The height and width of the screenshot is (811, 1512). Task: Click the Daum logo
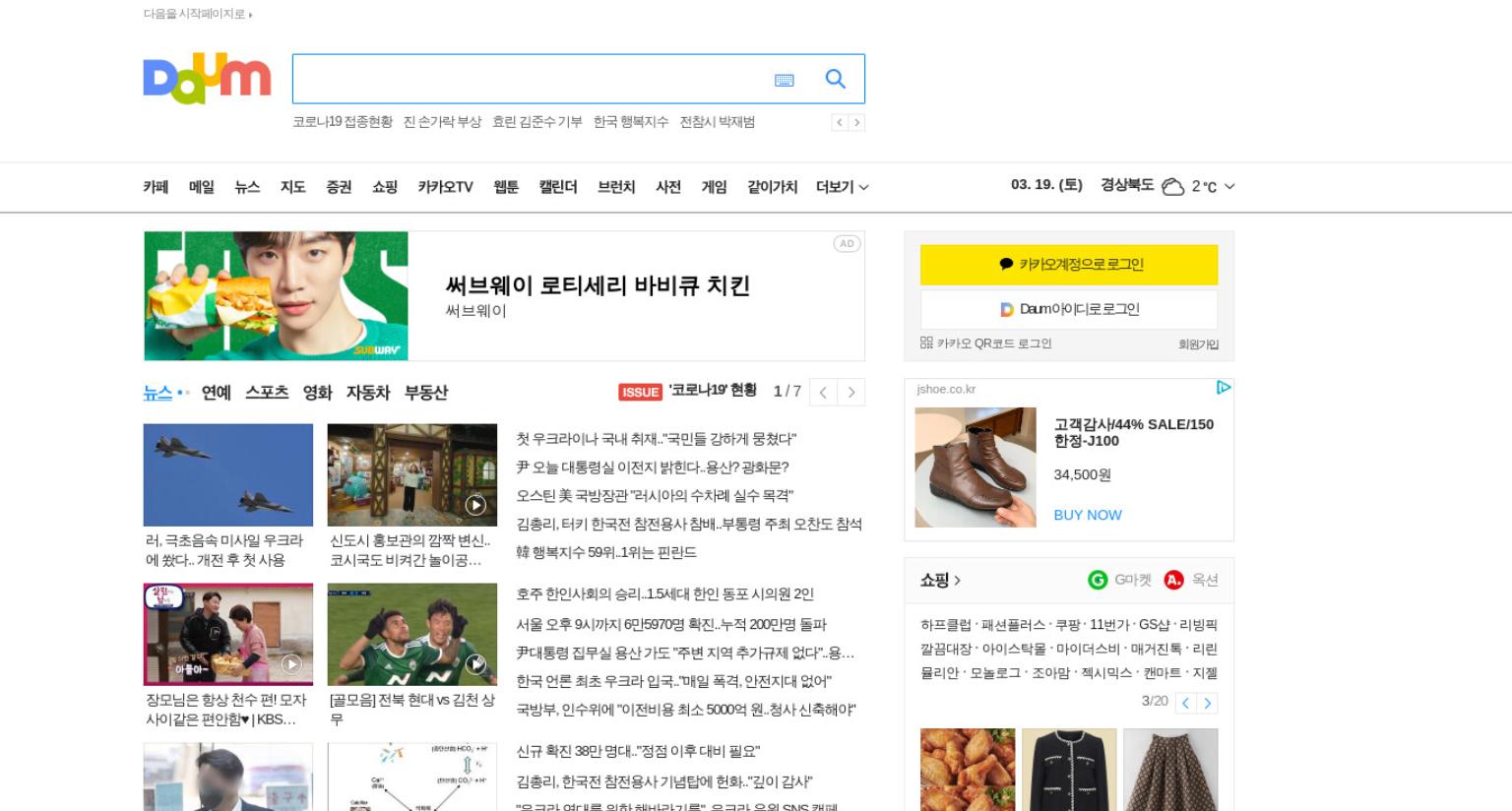pyautogui.click(x=207, y=78)
